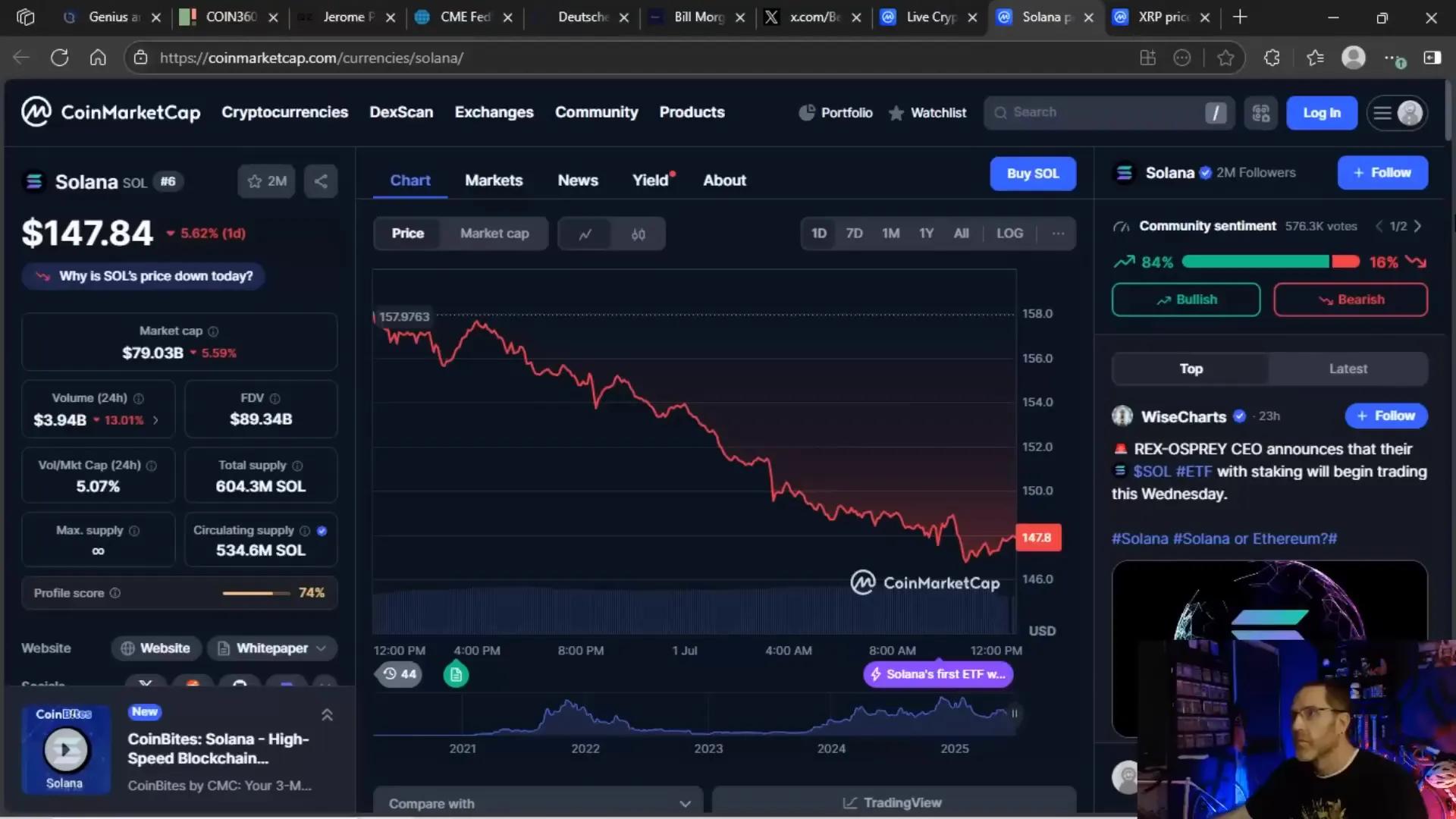The image size is (1456, 819).
Task: Click the historical range navigator chart
Action: coord(694,717)
